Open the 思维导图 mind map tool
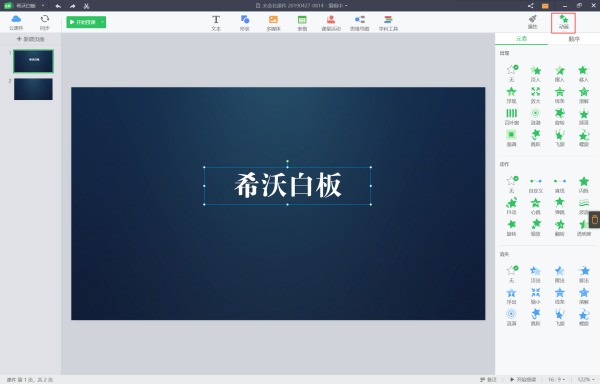The width and height of the screenshot is (600, 384). click(360, 23)
